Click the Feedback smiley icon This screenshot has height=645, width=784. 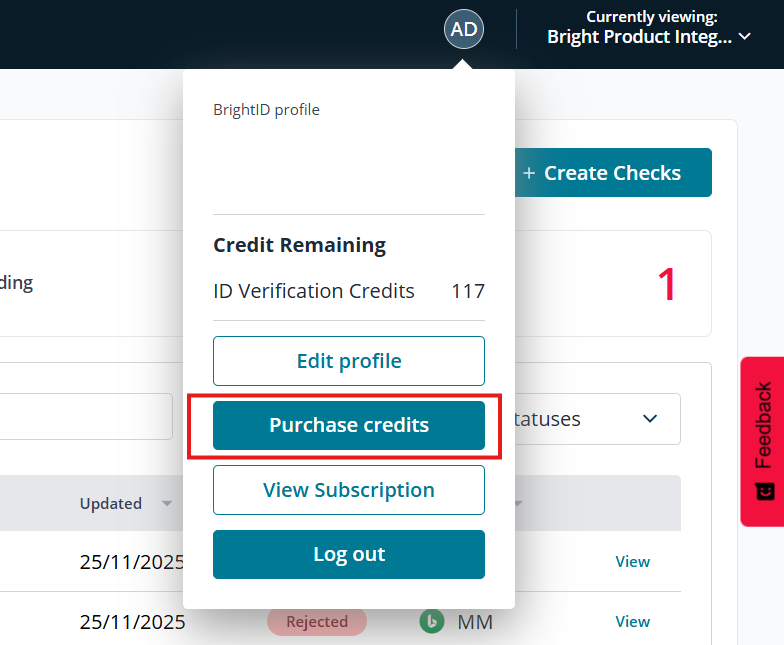pos(764,492)
